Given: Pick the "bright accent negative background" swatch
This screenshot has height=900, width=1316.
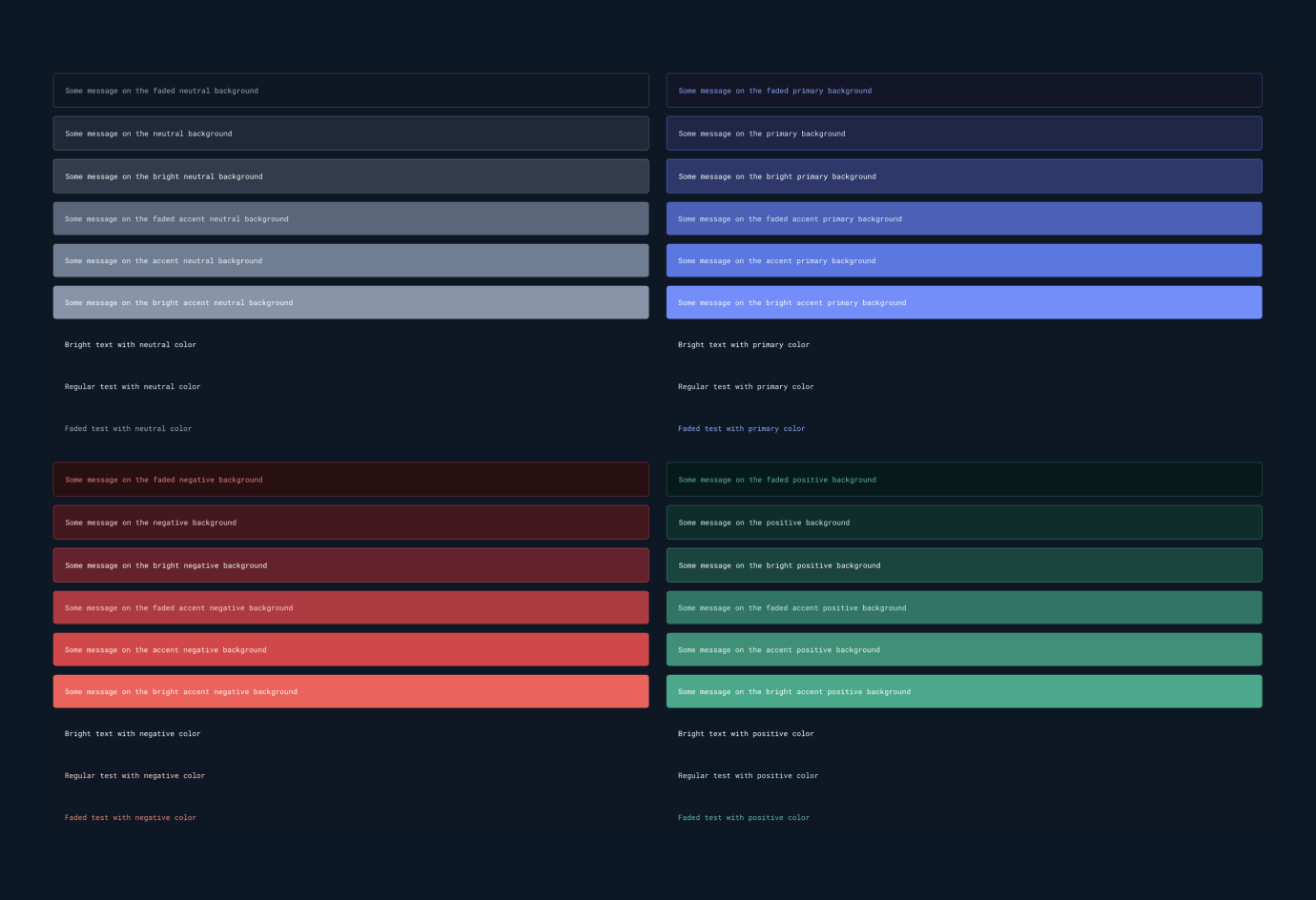Looking at the screenshot, I should [x=351, y=691].
